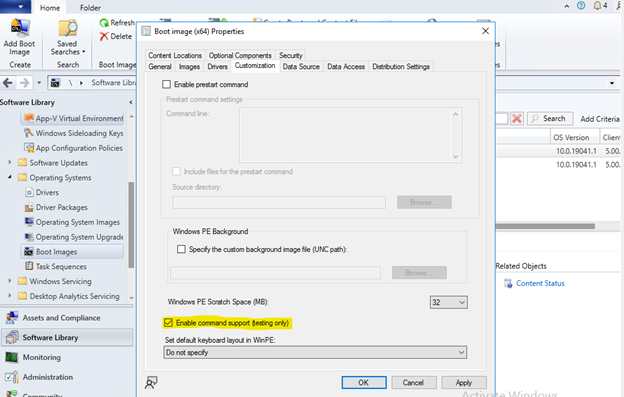This screenshot has width=624, height=397.
Task: Click OK in the properties dialog
Action: tap(364, 383)
